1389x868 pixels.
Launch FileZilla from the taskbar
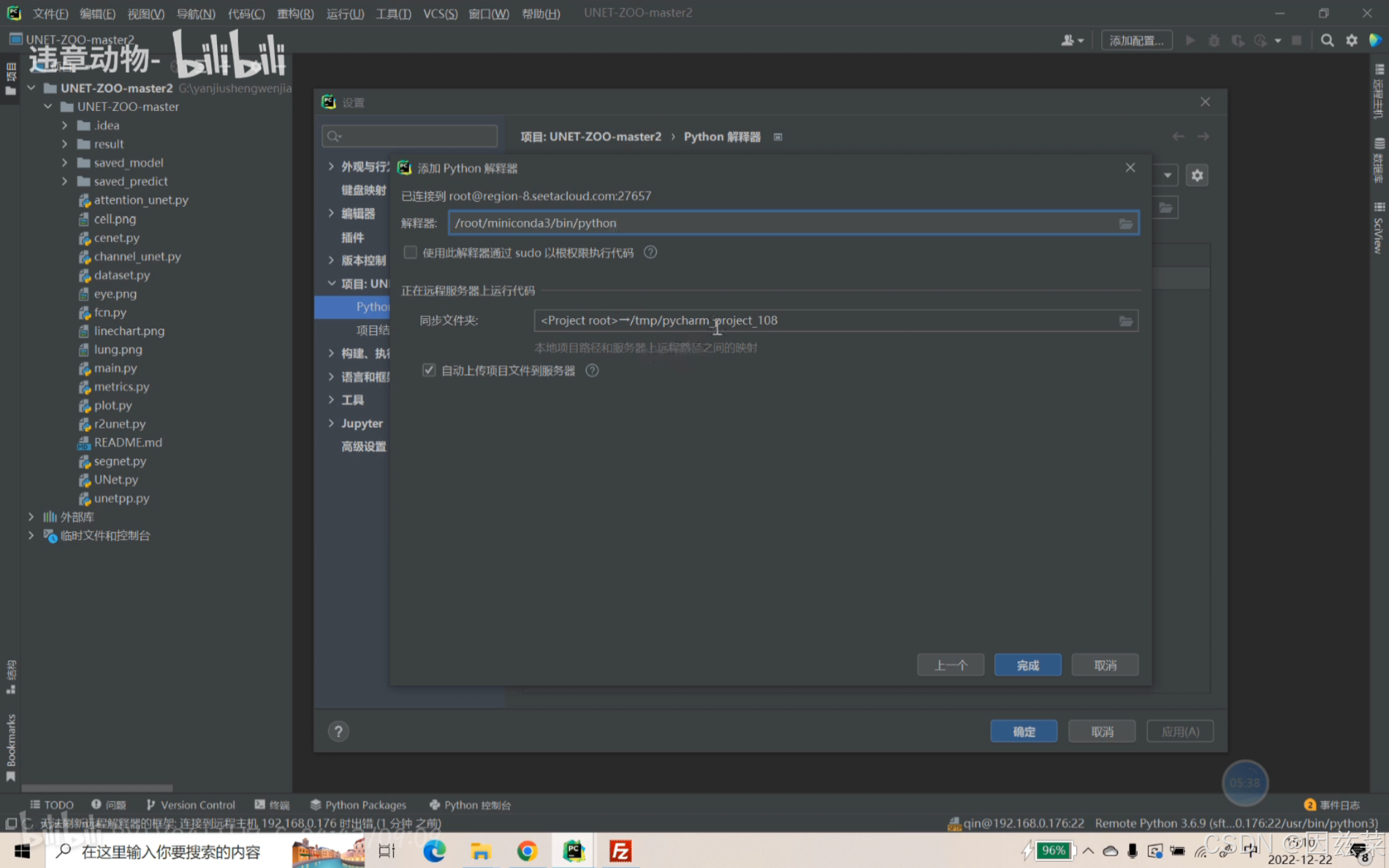(x=620, y=851)
